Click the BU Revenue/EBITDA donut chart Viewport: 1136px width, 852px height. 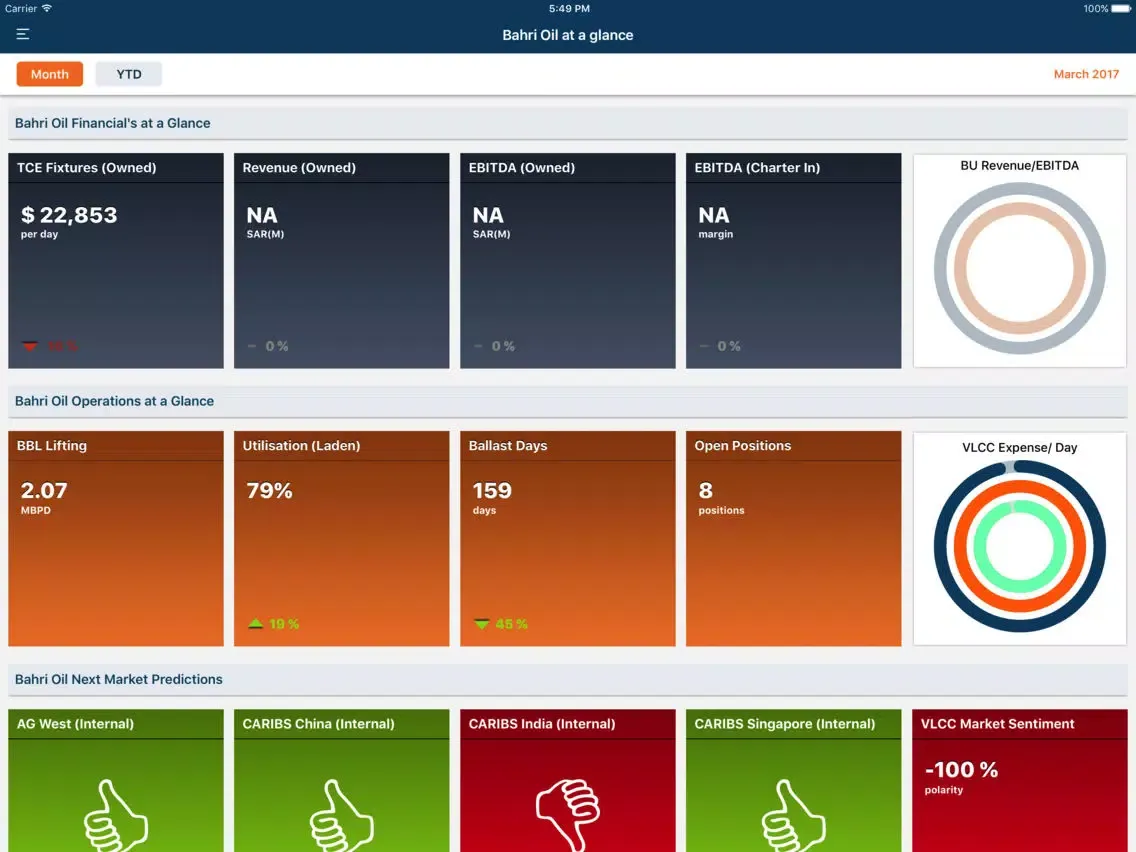coord(1019,268)
